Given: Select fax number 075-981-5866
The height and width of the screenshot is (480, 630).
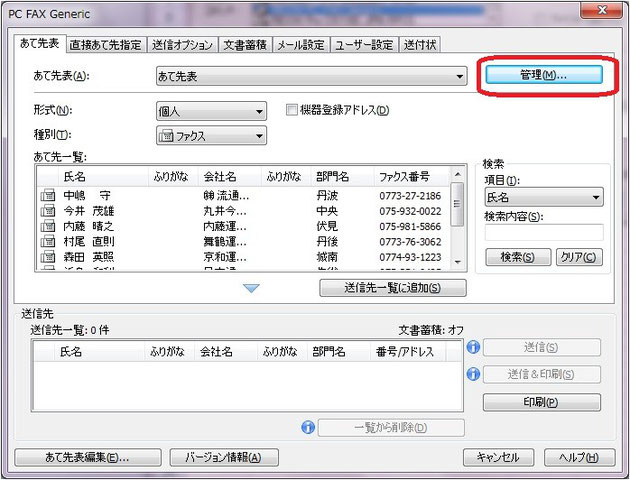Looking at the screenshot, I should click(410, 227).
